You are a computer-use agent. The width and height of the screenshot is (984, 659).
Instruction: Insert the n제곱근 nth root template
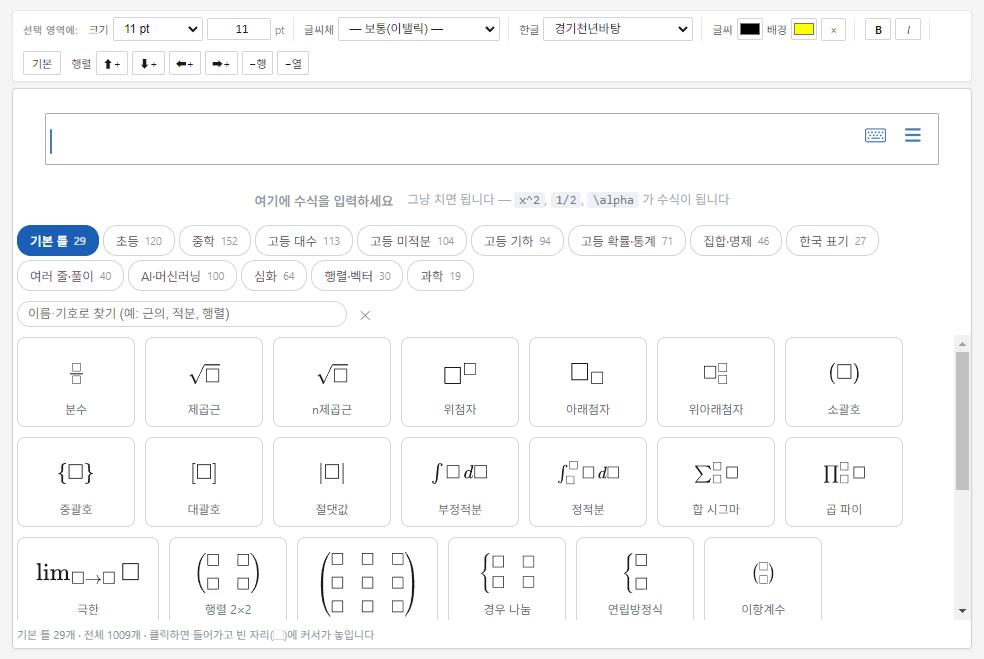pyautogui.click(x=332, y=382)
